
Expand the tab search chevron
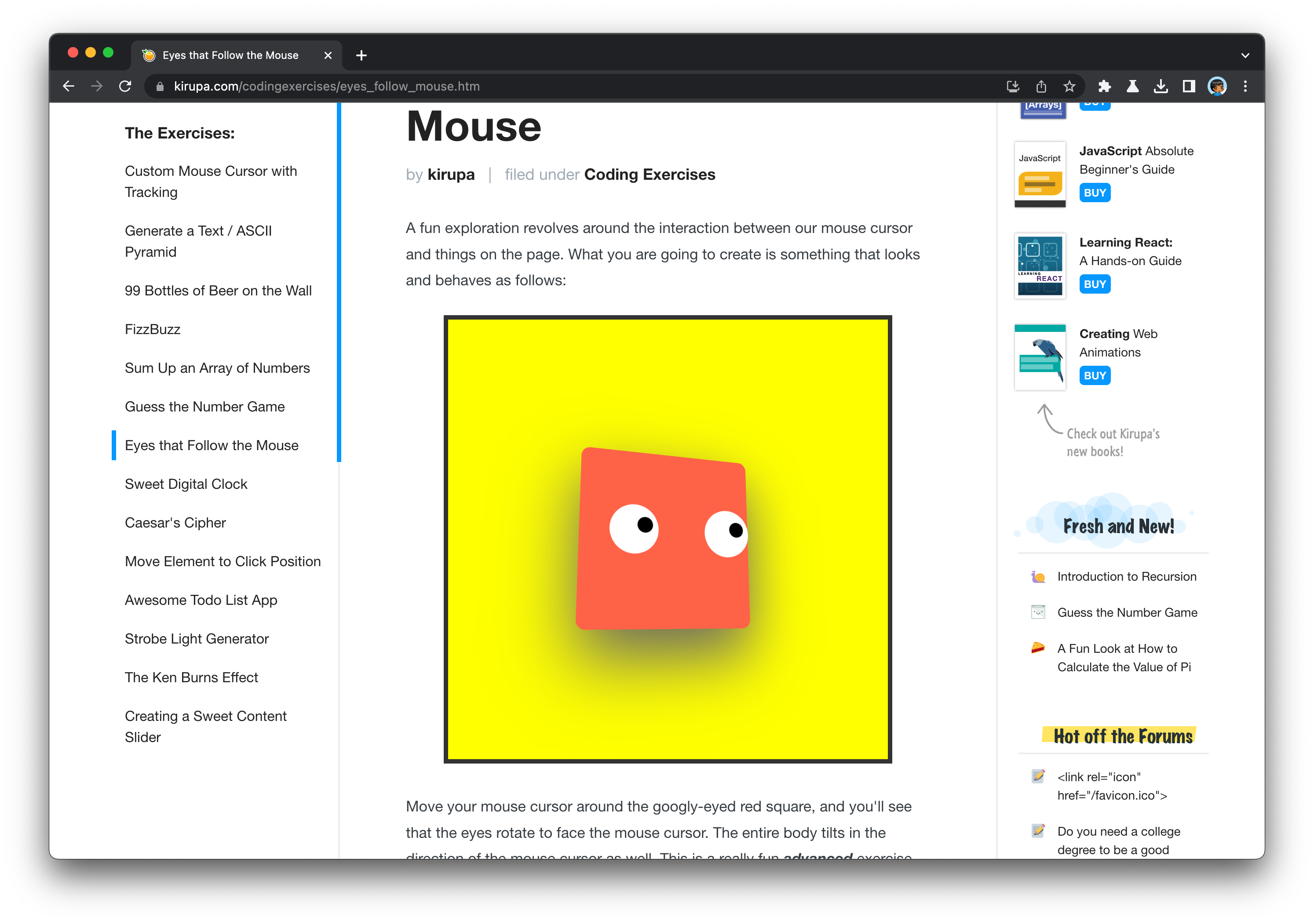[x=1245, y=55]
